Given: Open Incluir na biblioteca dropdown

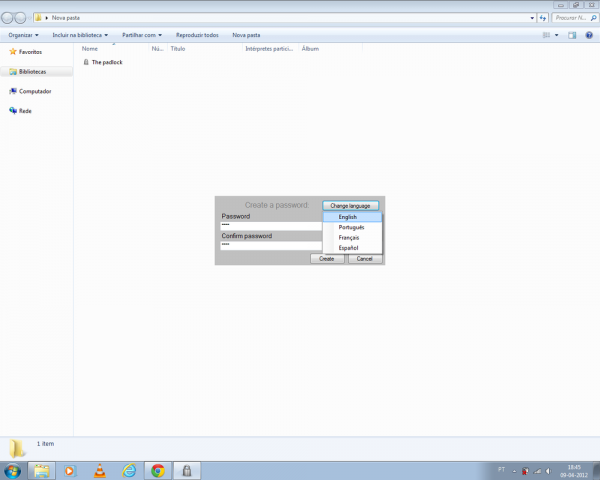Looking at the screenshot, I should [80, 35].
